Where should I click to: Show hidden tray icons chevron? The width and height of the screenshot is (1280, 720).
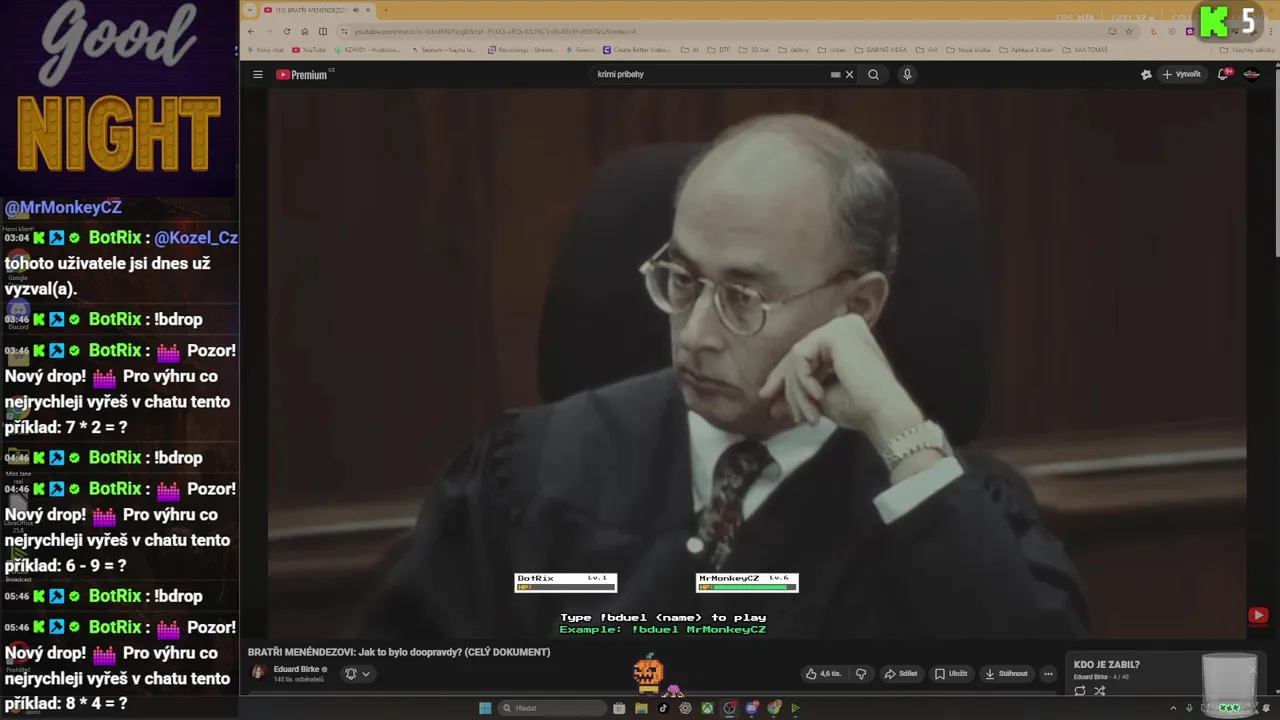(x=1174, y=708)
